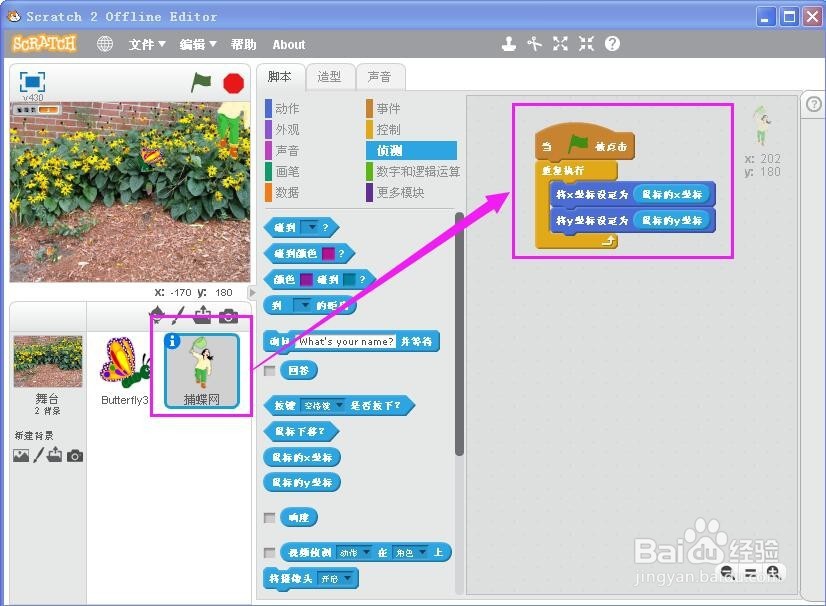Open the 开启 dropdown in the camera block

pyautogui.click(x=334, y=578)
